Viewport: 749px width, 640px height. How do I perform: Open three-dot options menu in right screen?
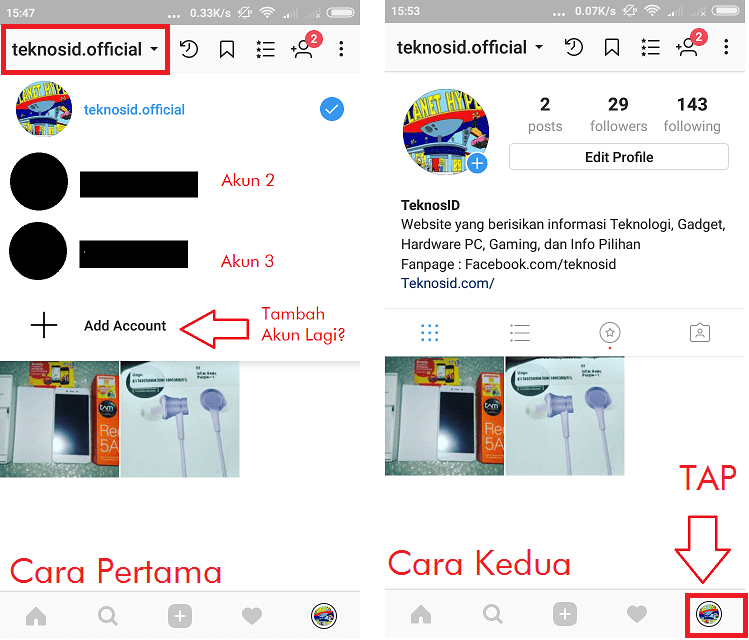[726, 47]
